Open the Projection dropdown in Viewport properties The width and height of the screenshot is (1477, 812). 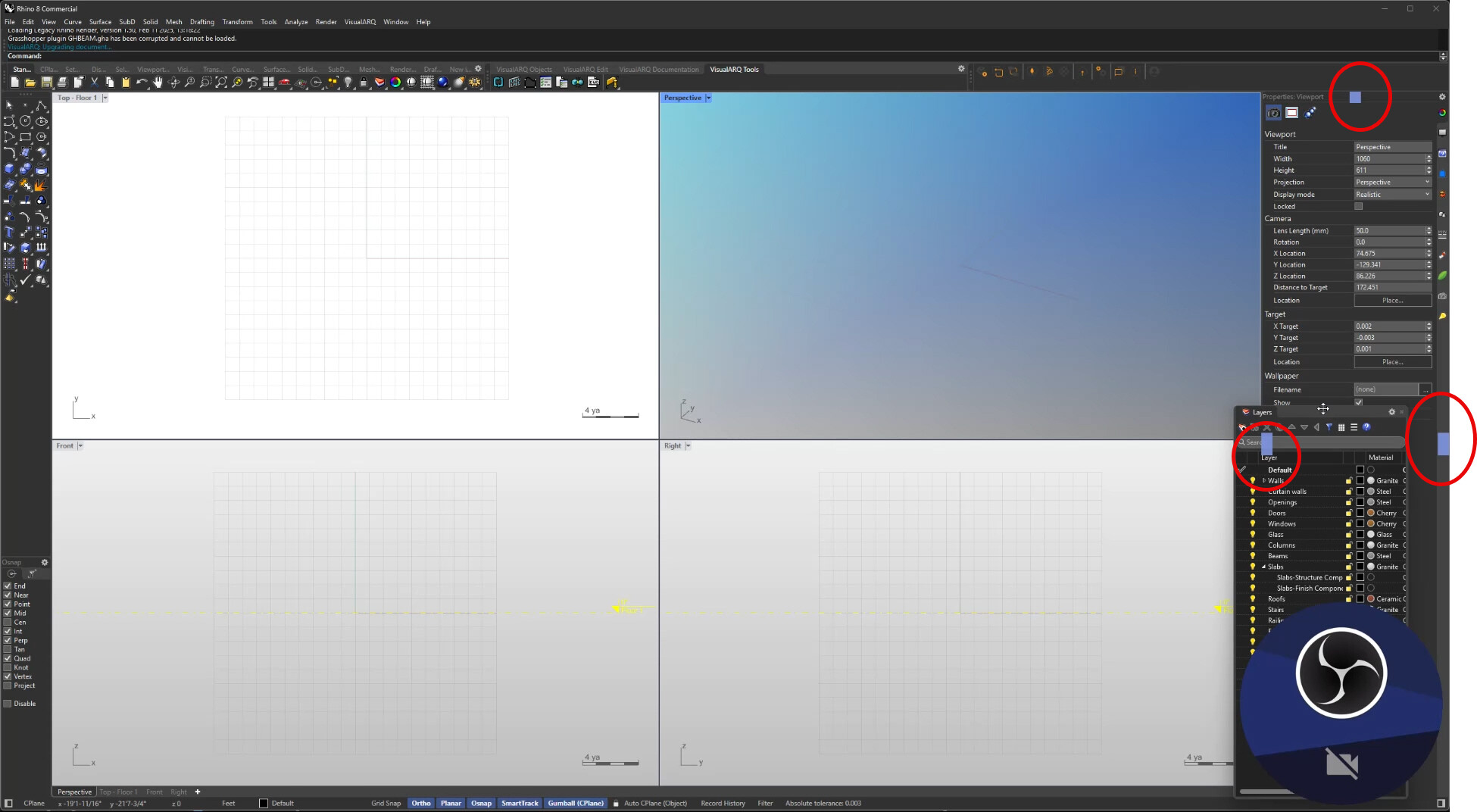tap(1392, 183)
